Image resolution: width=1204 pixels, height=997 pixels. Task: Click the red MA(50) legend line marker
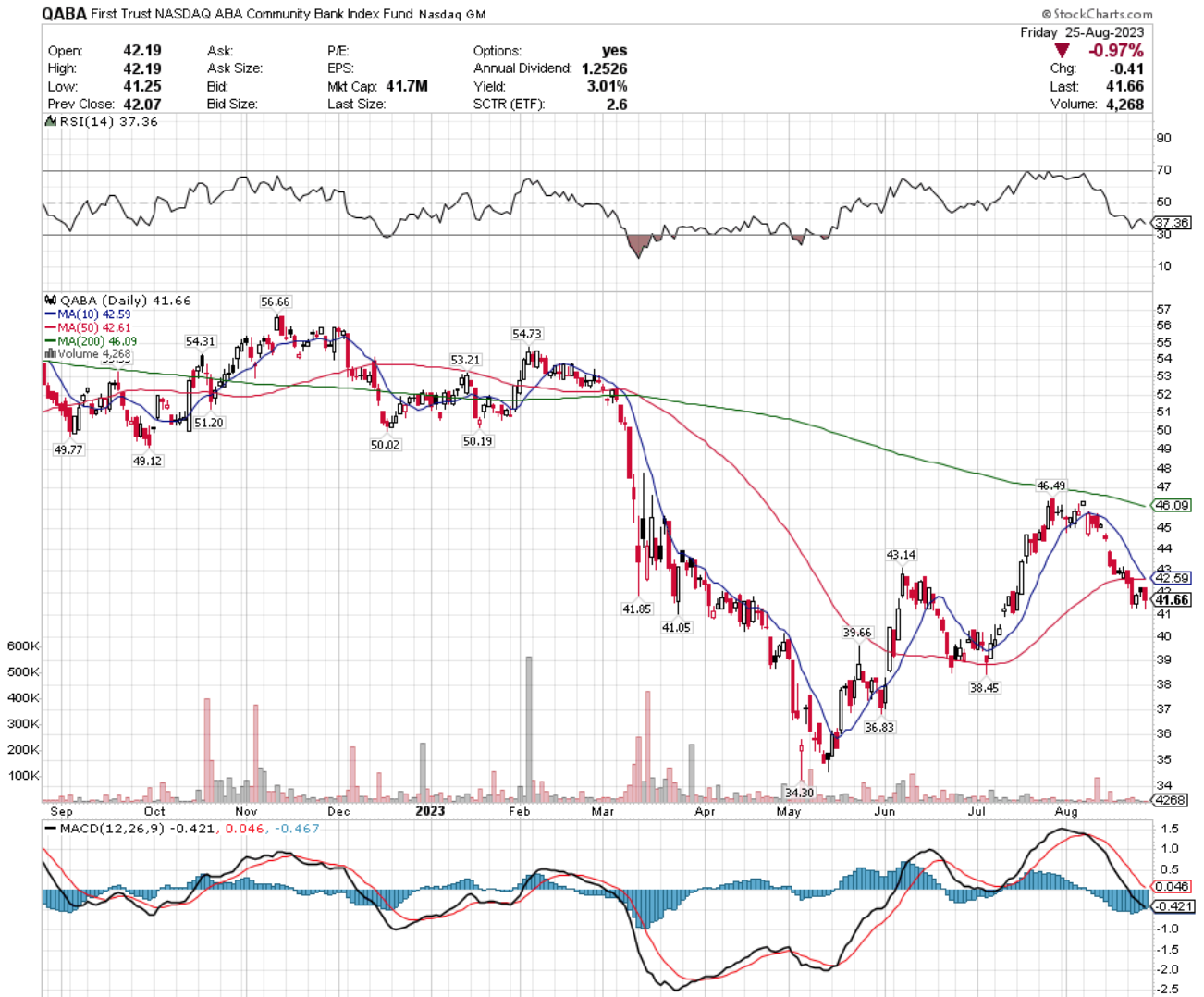point(51,327)
